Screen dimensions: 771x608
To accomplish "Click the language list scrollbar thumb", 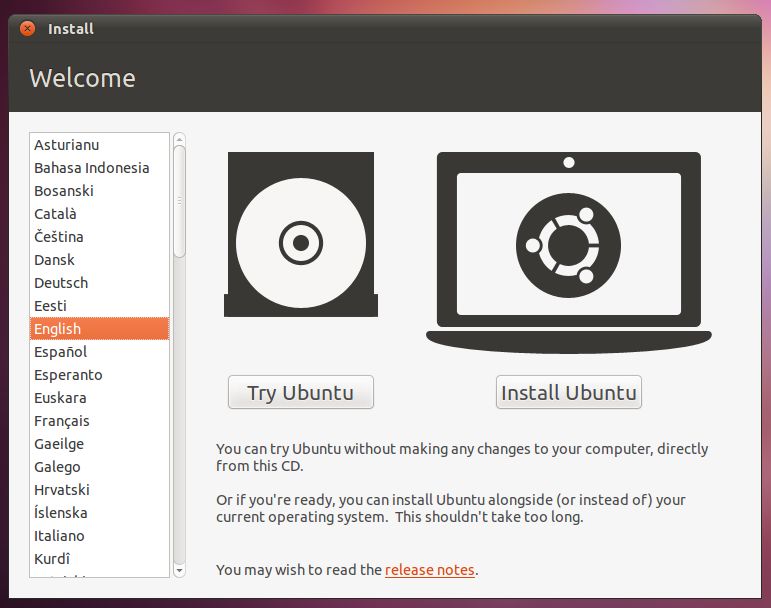I will (x=179, y=201).
